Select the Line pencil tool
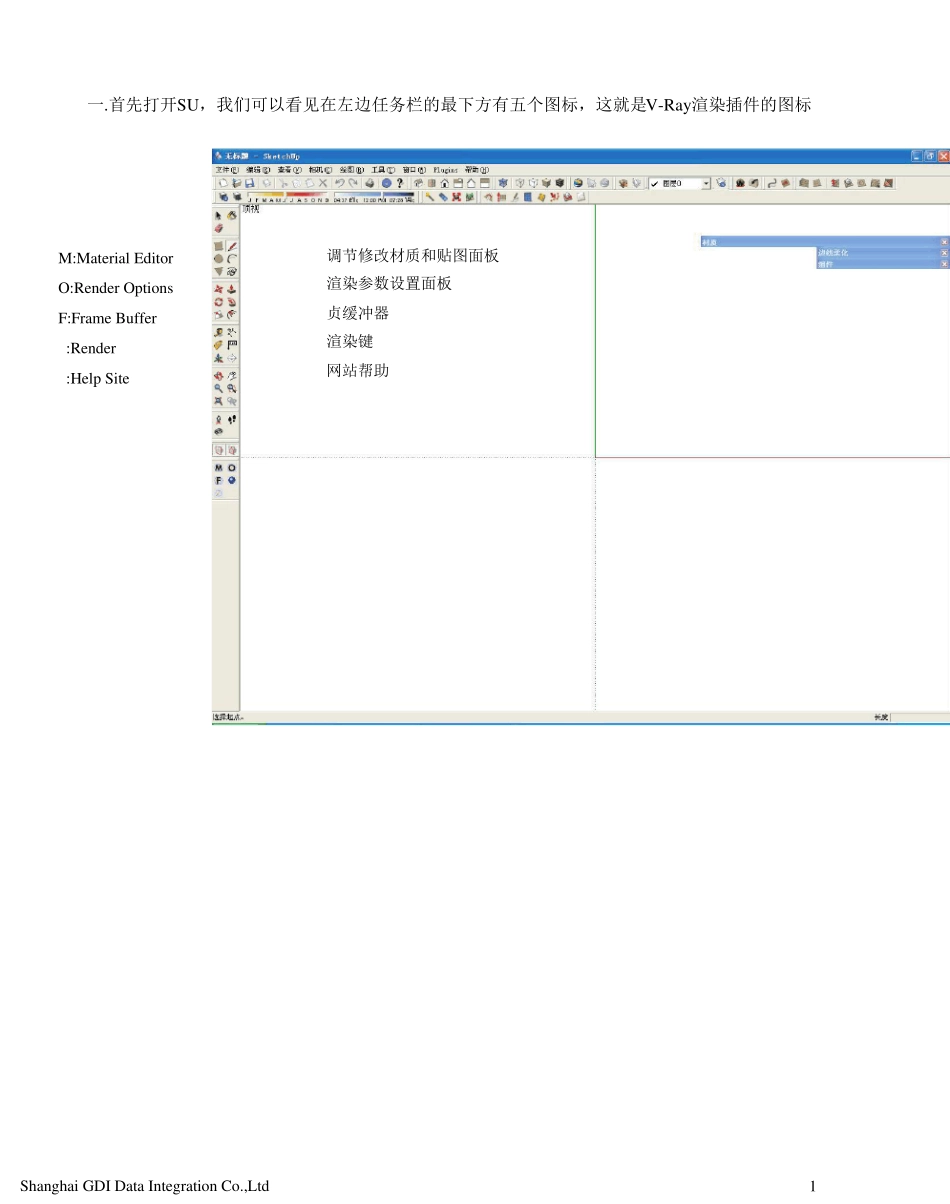The width and height of the screenshot is (950, 1204). [x=232, y=246]
